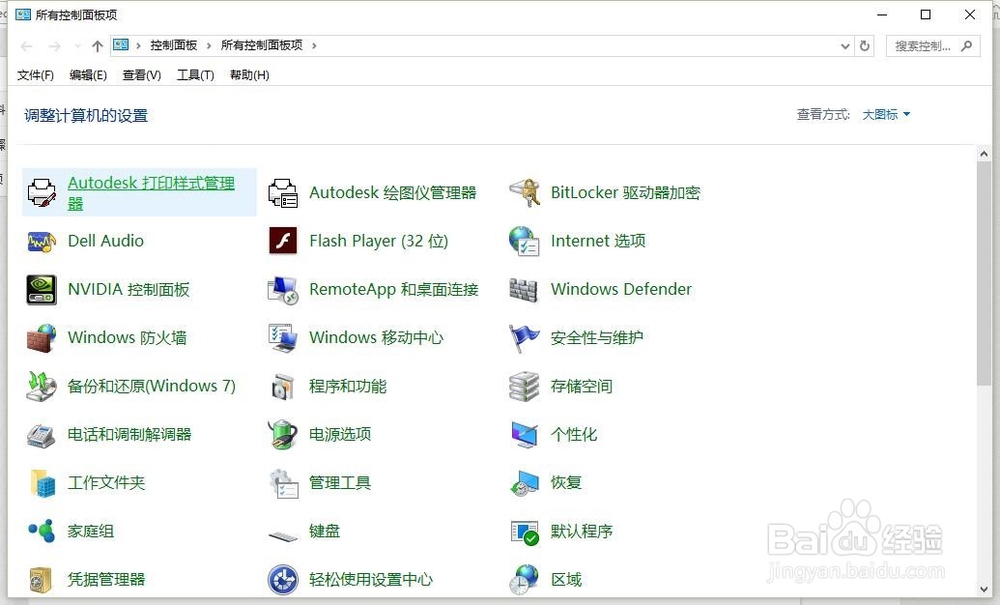
Task: Open 电源选项 battery icon
Action: [283, 435]
